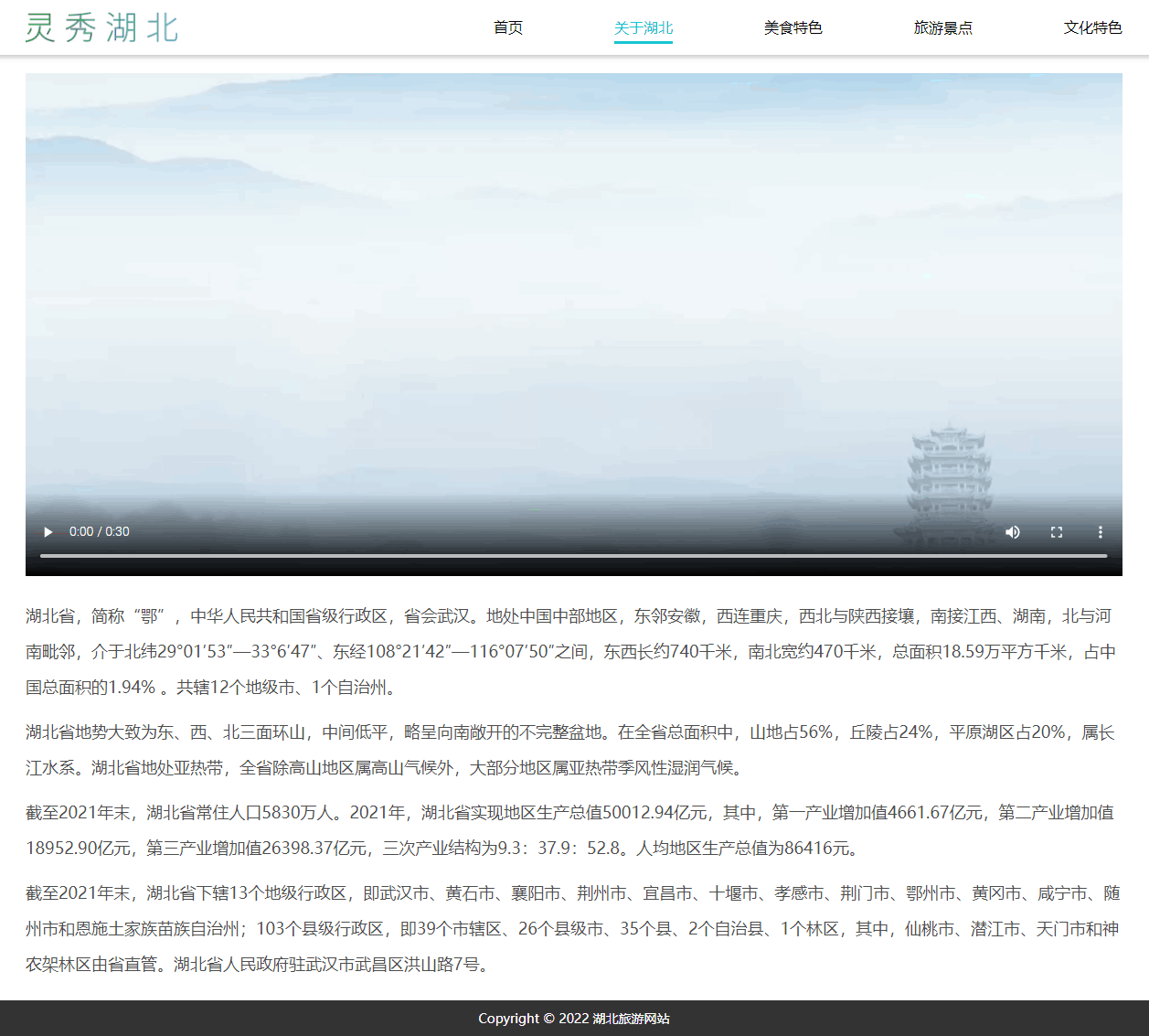Image resolution: width=1149 pixels, height=1036 pixels.
Task: Click the Copyright © 2022 湖北旅游网站 footer text
Action: pyautogui.click(x=574, y=1019)
